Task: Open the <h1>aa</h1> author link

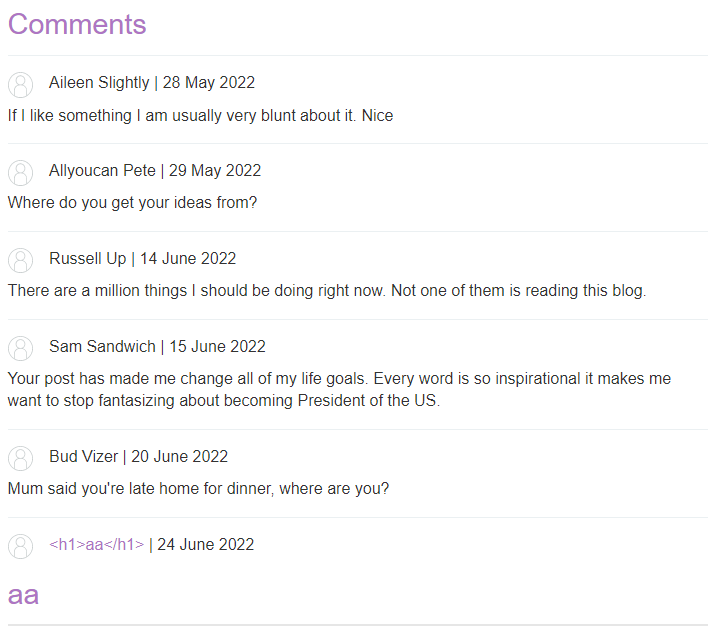Action: [x=96, y=545]
